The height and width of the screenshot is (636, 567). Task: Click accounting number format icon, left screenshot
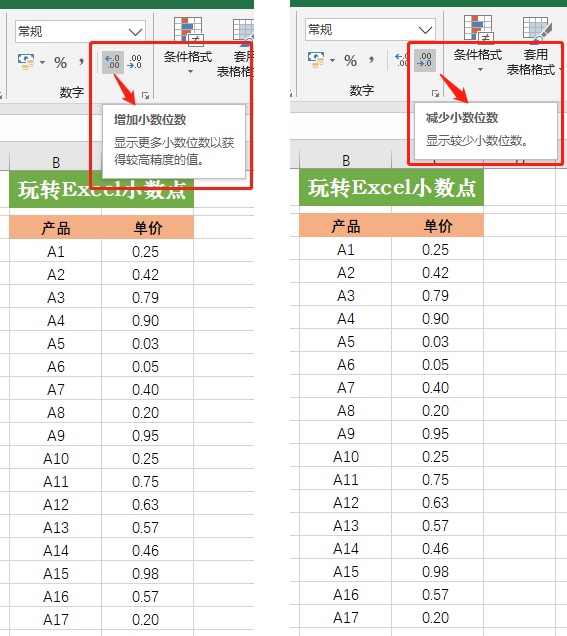(x=26, y=62)
